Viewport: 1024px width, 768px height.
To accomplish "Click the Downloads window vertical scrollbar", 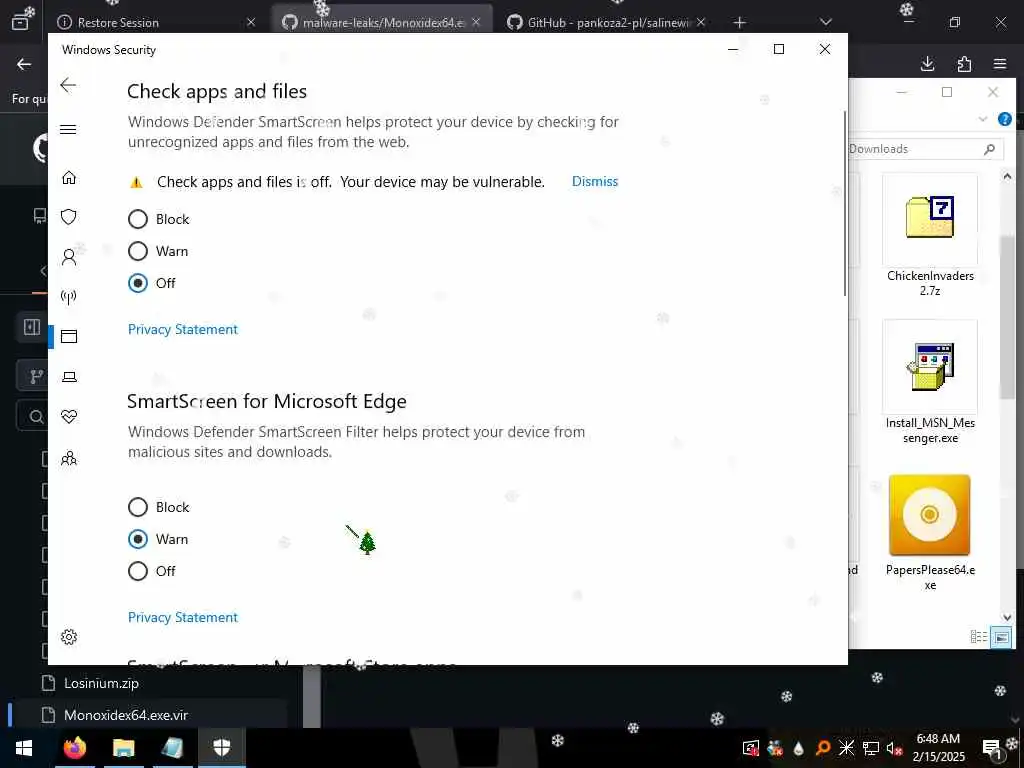I will tap(1007, 317).
